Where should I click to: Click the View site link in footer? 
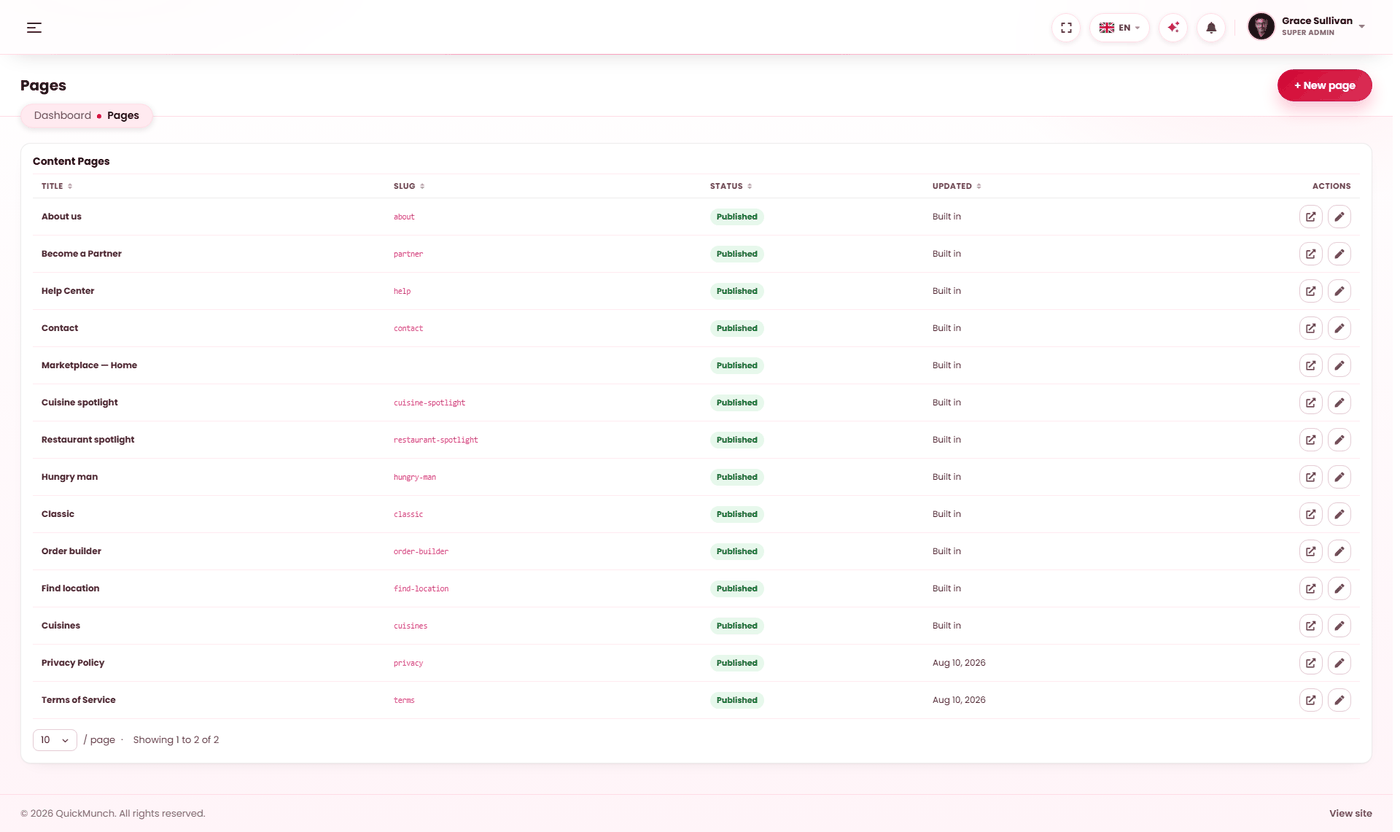click(1350, 814)
